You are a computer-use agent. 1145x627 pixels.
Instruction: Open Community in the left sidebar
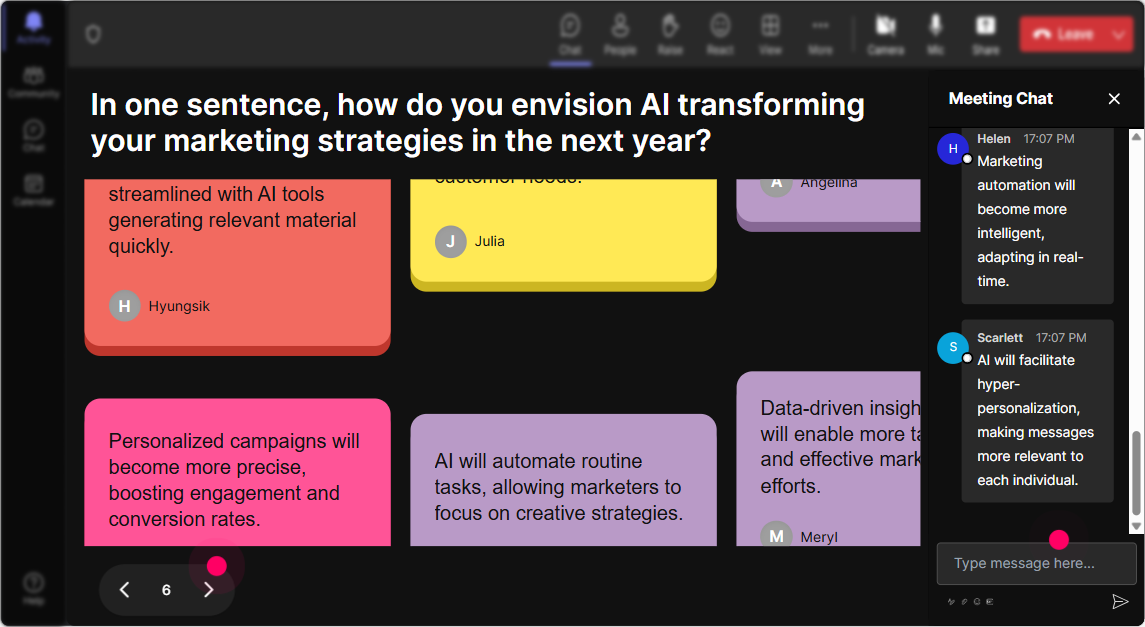point(34,82)
